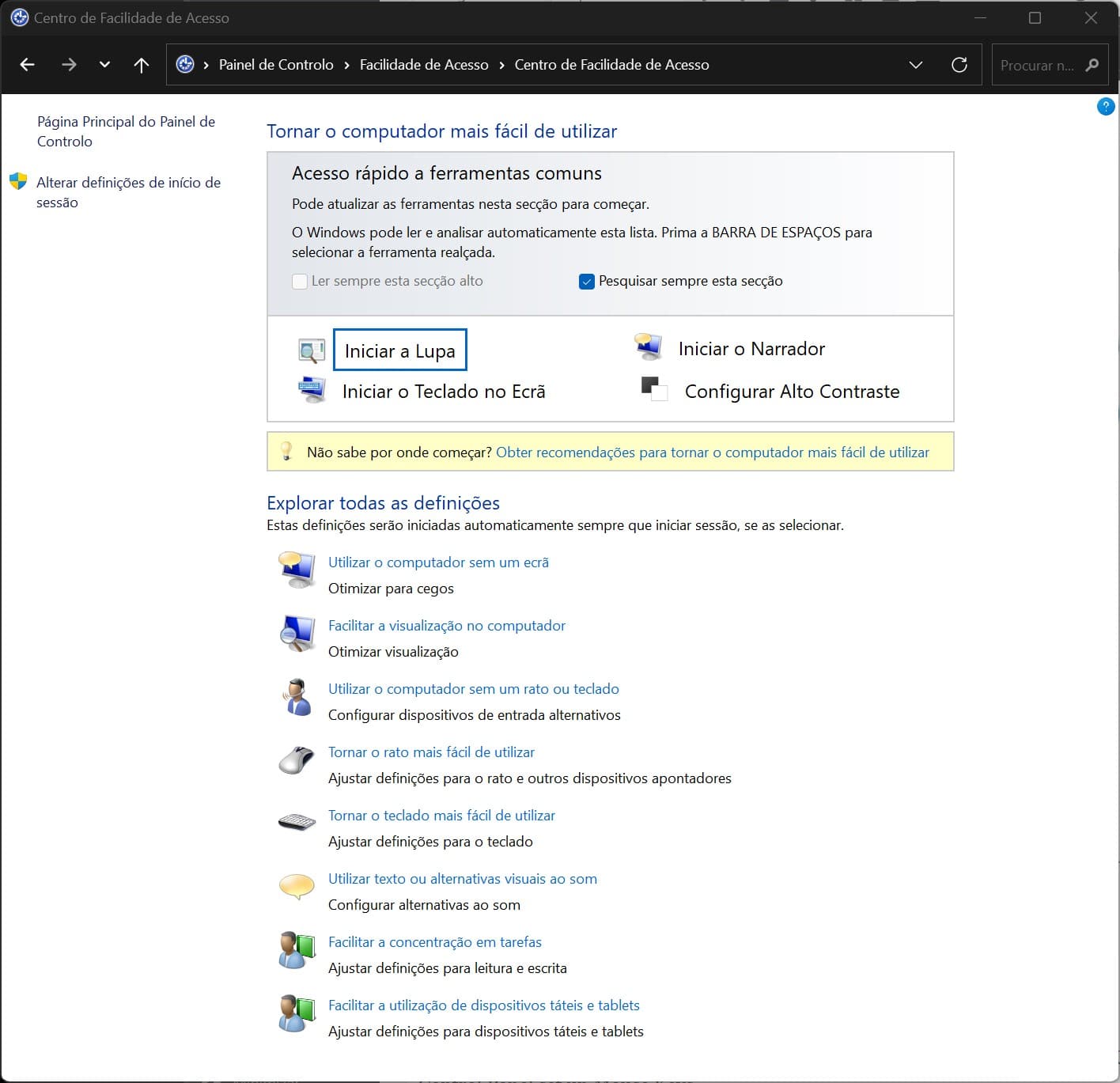1120x1083 pixels.
Task: Open help with the blue question mark
Action: click(x=1106, y=106)
